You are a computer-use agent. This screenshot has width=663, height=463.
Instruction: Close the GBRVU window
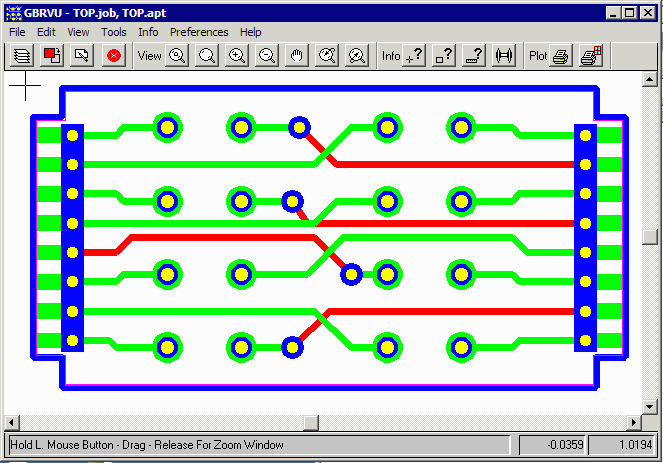coord(647,13)
